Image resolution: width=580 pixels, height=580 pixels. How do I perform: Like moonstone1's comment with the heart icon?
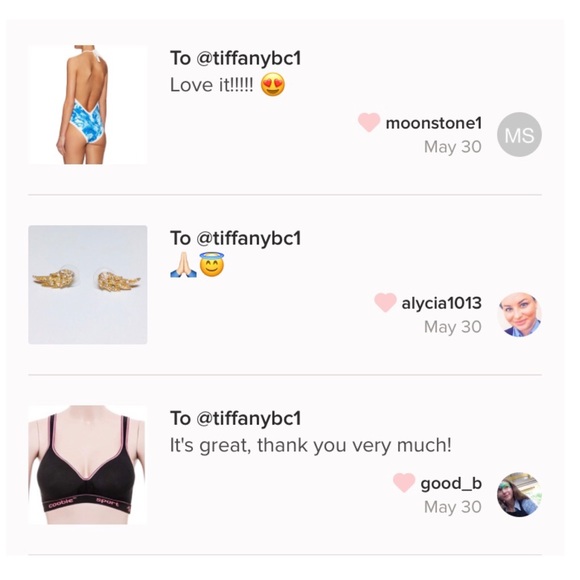click(x=369, y=122)
